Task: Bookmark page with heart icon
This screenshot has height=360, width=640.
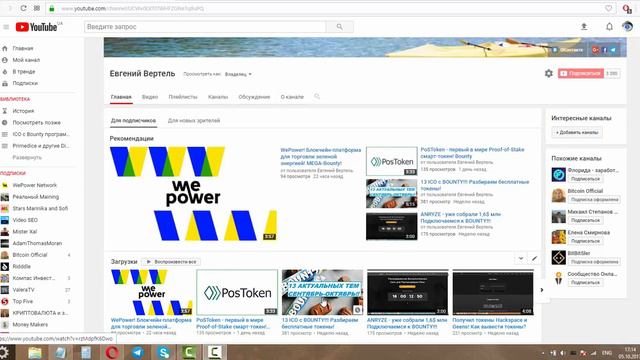Action: pyautogui.click(x=608, y=8)
